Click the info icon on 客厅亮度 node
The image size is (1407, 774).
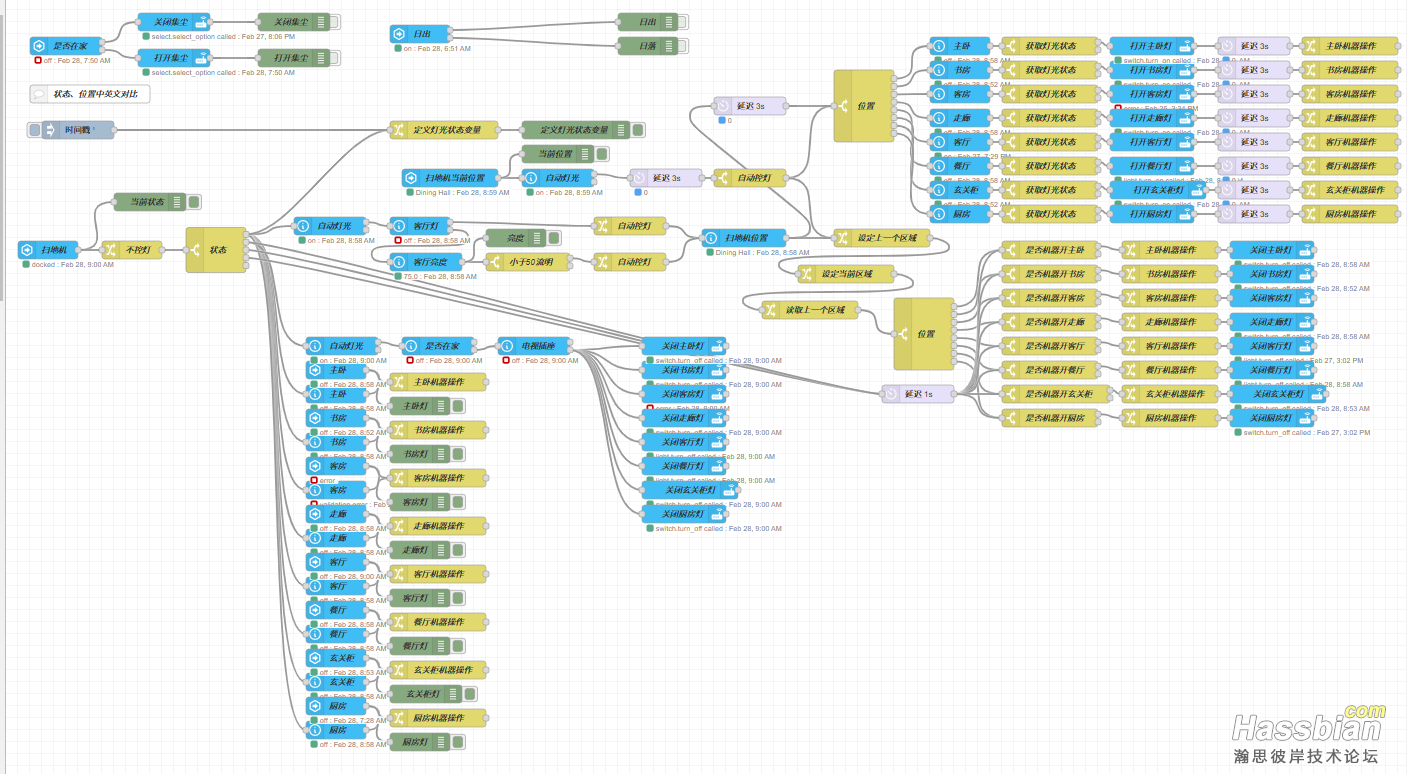(398, 262)
